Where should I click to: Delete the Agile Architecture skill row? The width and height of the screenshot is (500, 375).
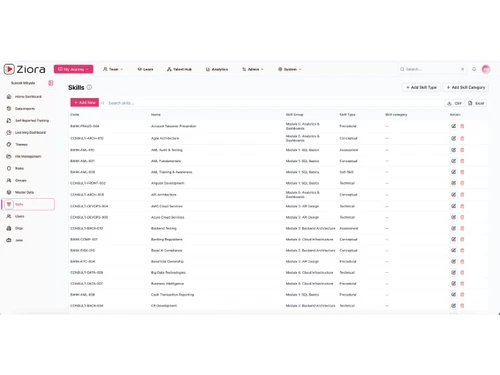pyautogui.click(x=462, y=138)
